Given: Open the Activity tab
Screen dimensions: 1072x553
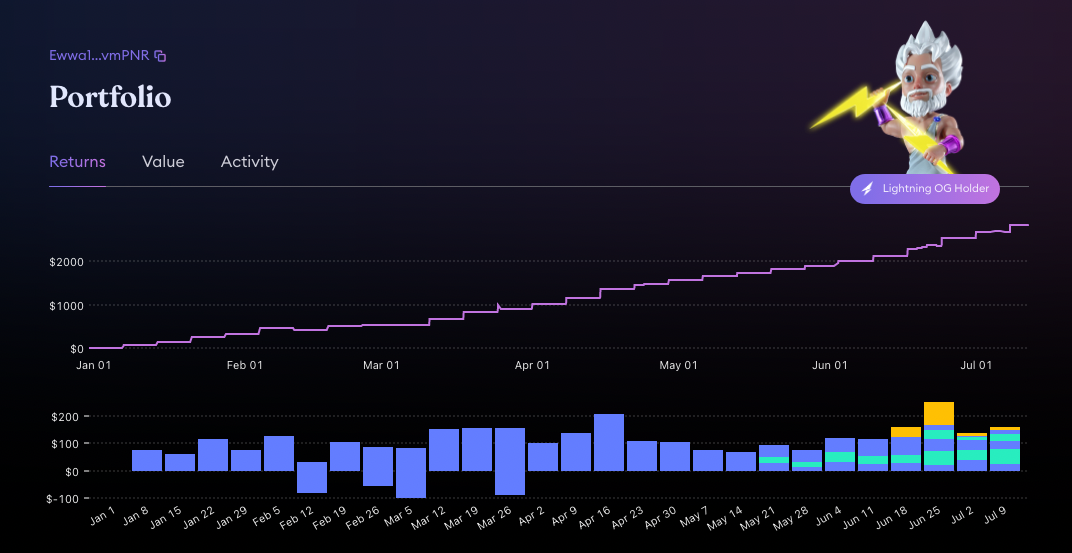Looking at the screenshot, I should pos(250,162).
